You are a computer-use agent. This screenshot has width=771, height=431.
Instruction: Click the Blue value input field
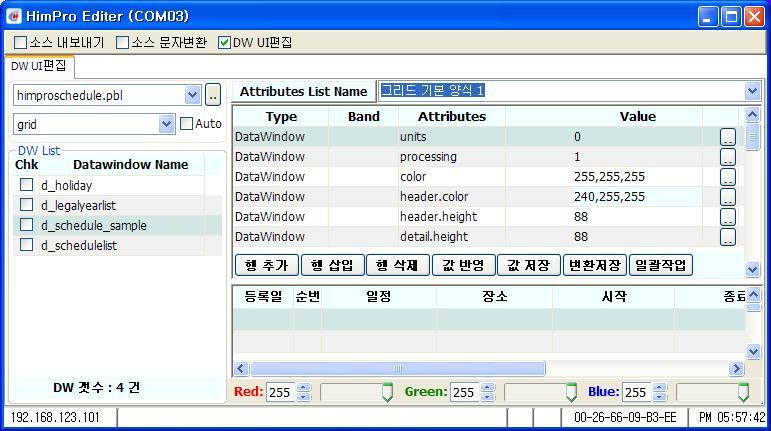tap(637, 392)
